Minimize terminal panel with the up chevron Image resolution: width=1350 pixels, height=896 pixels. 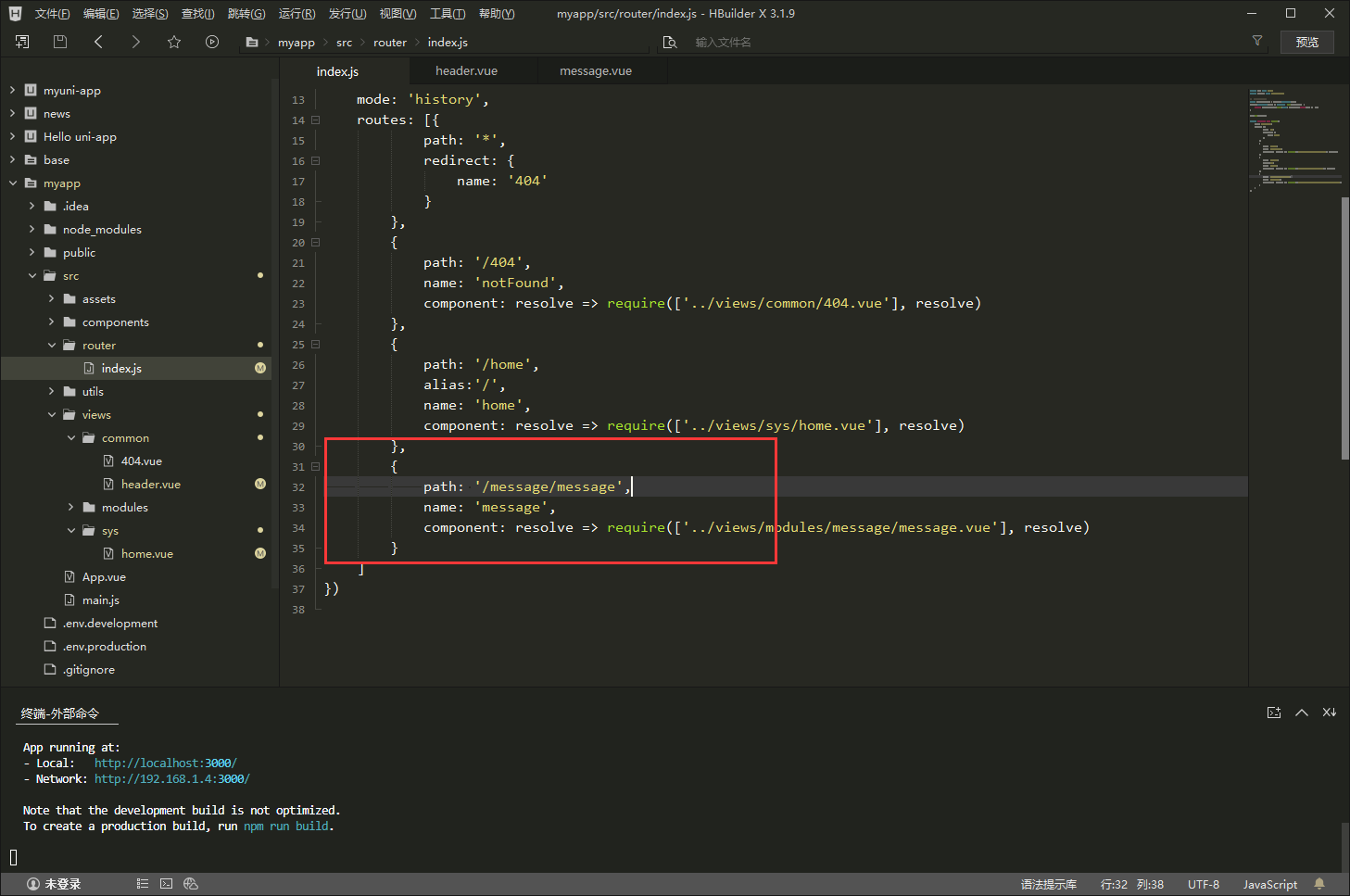1302,713
